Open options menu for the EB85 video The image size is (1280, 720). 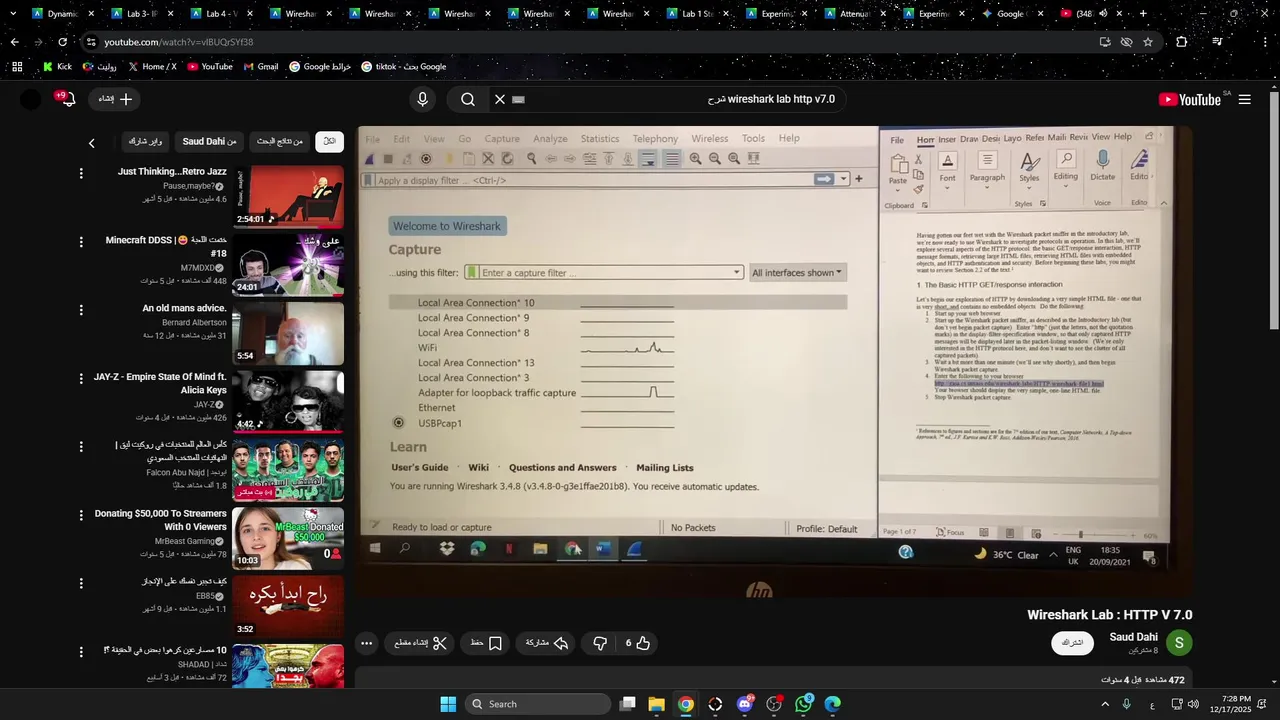tap(81, 583)
